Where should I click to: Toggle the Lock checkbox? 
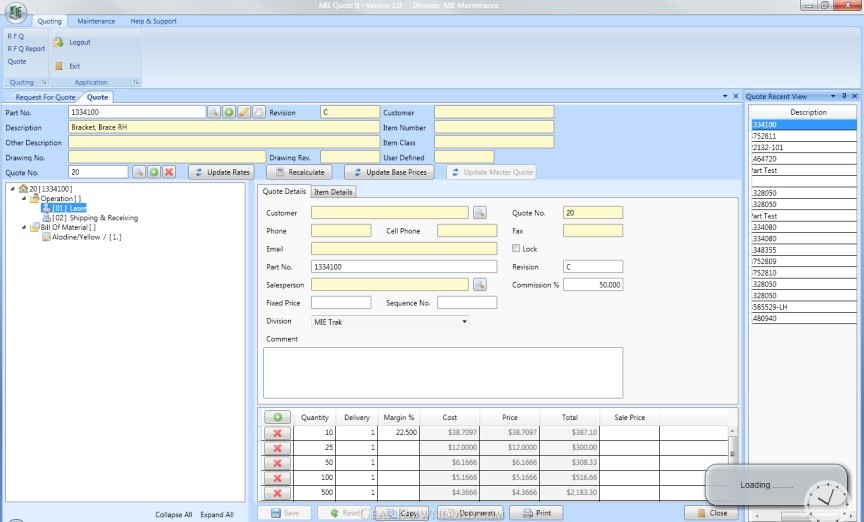517,249
